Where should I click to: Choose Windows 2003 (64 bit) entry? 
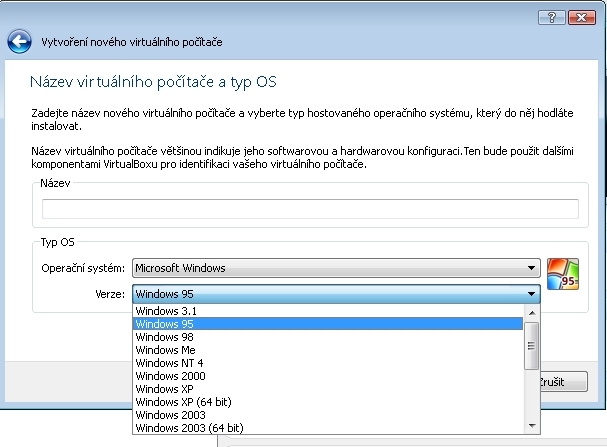tap(328, 428)
